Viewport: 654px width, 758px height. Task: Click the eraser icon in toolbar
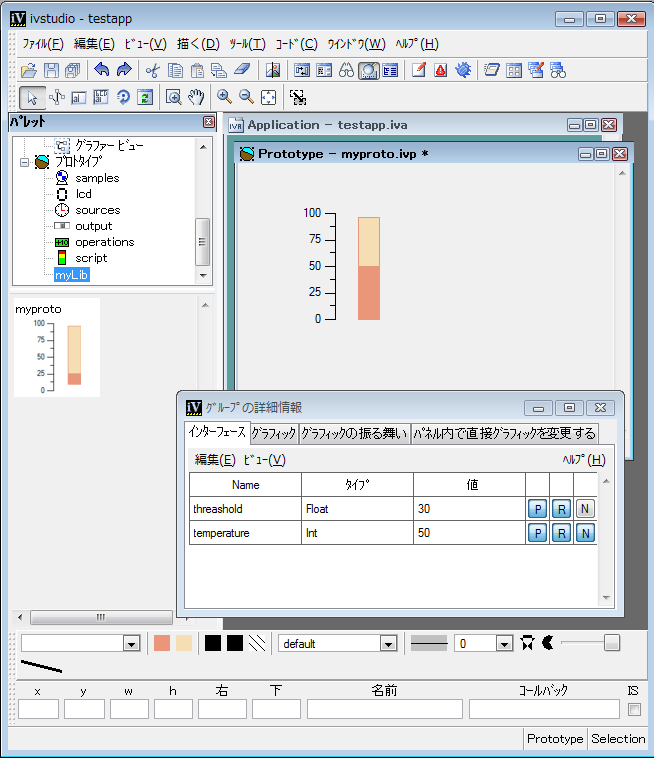click(x=243, y=70)
